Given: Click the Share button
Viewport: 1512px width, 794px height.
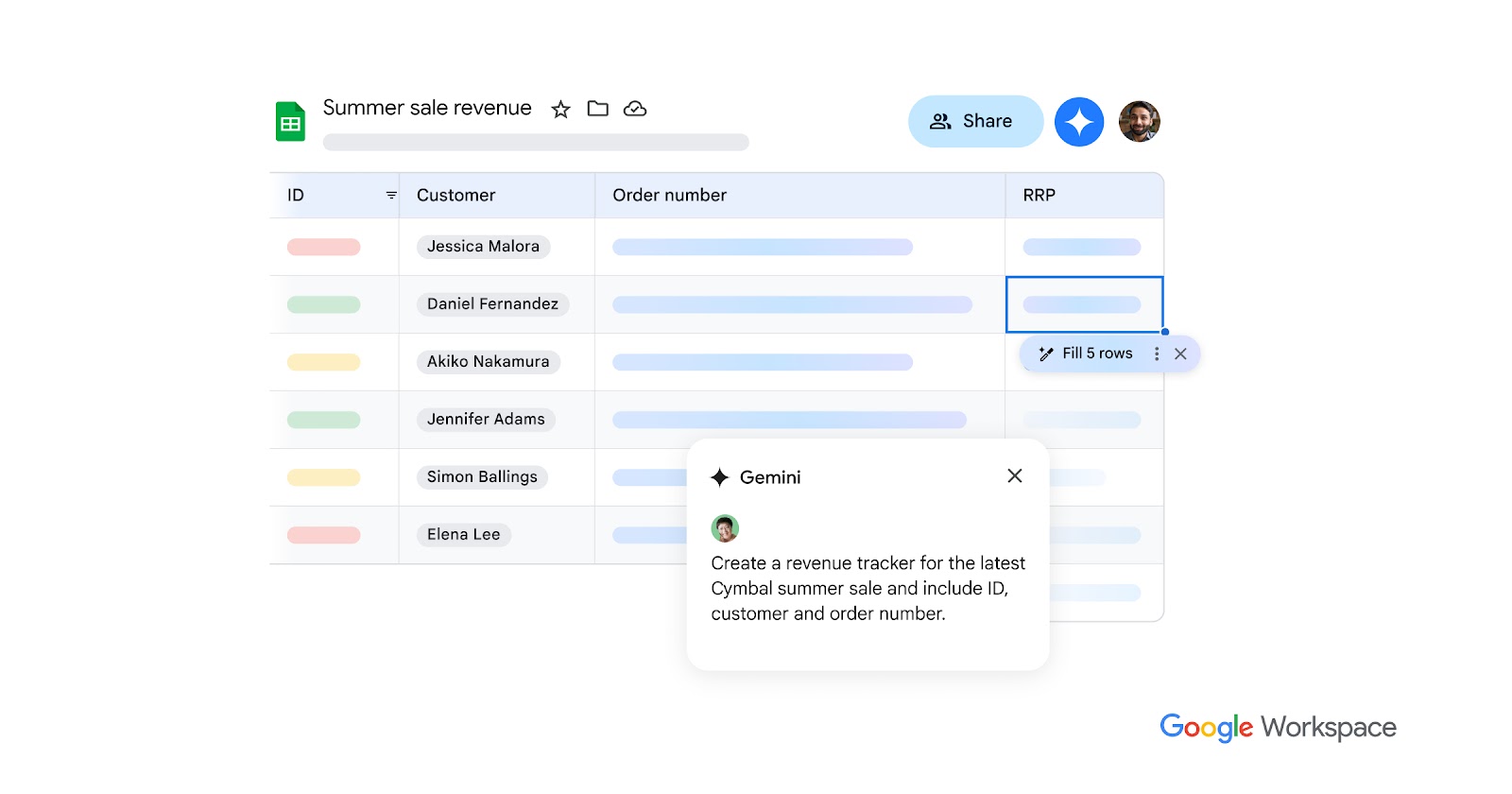Looking at the screenshot, I should coord(974,122).
